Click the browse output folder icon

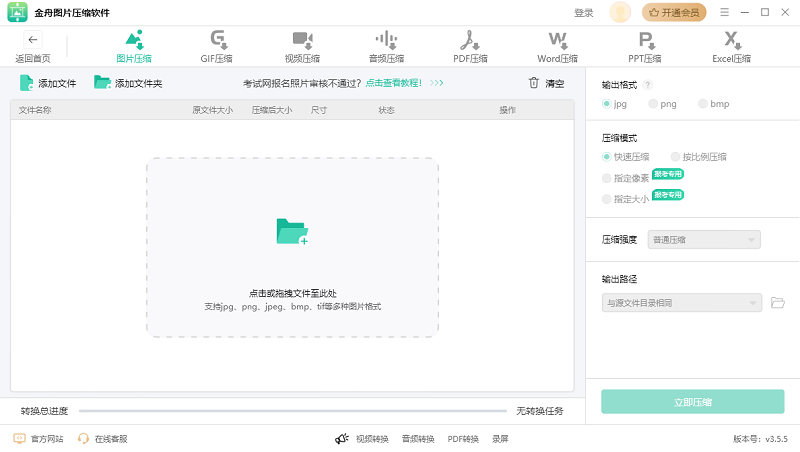[777, 302]
